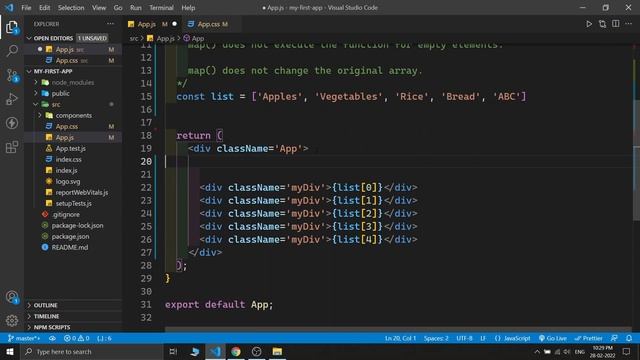Open the Source Control view
This screenshot has height=360, width=640.
[12, 76]
